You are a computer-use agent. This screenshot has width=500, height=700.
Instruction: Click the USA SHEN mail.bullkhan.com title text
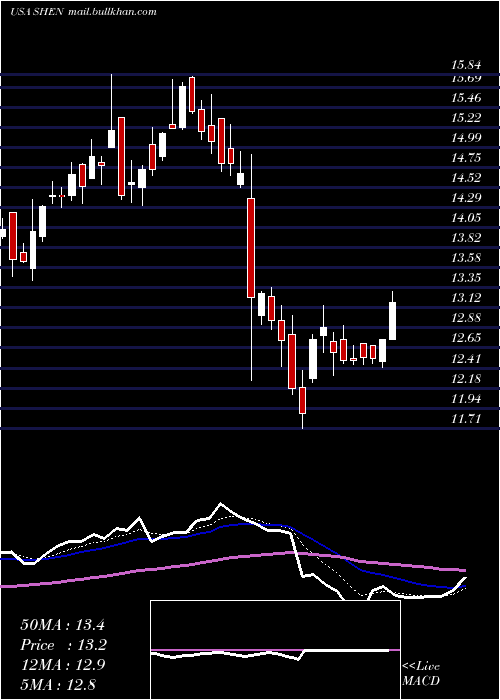tap(83, 12)
